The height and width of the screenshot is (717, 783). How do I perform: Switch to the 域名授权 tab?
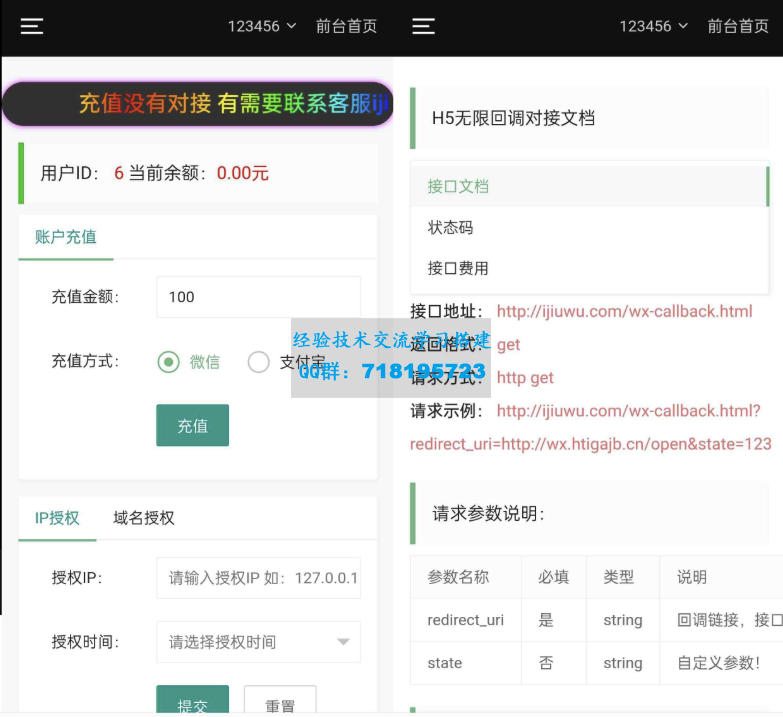click(144, 518)
